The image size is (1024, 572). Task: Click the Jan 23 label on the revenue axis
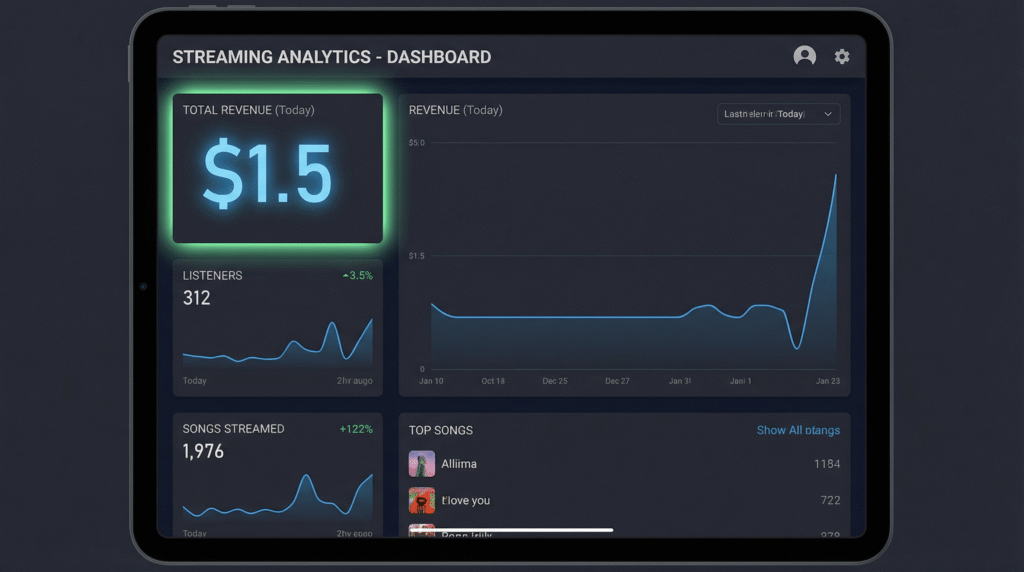(x=827, y=381)
